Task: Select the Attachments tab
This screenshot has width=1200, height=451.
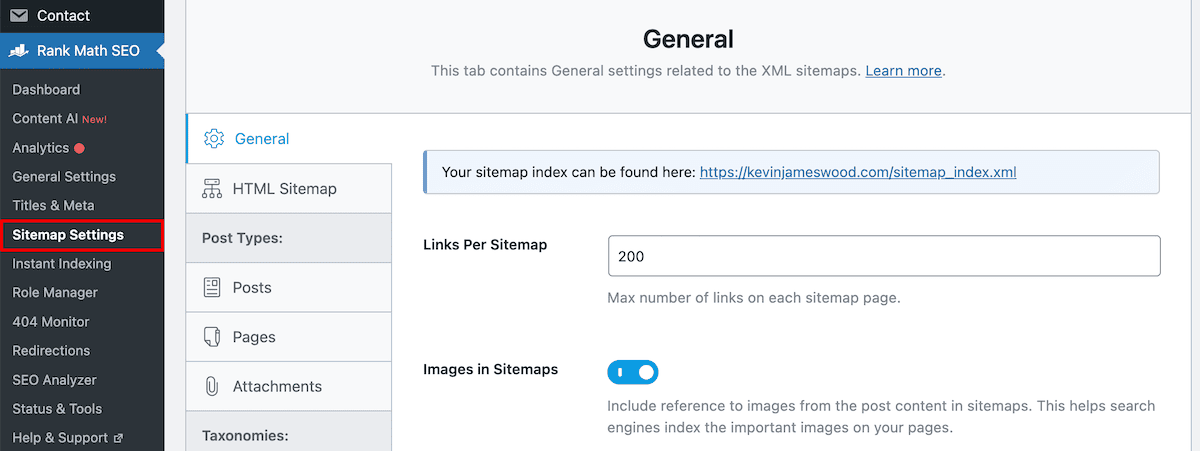Action: (277, 386)
